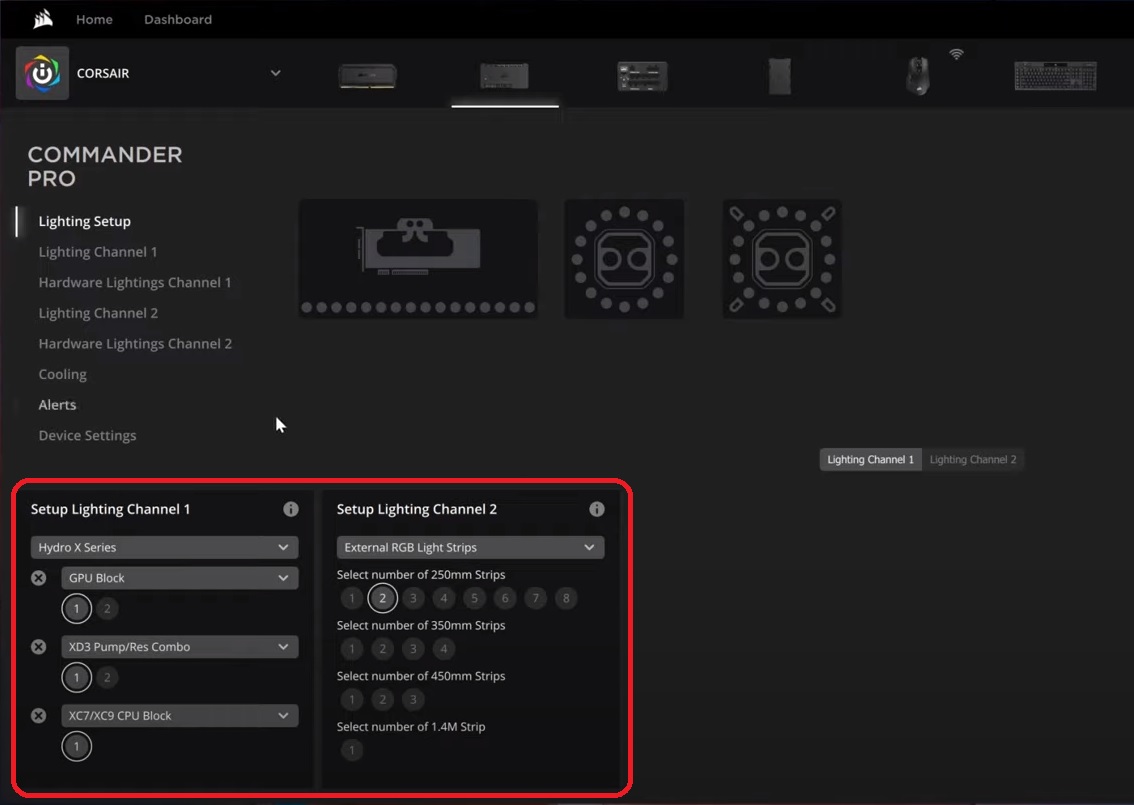Viewport: 1134px width, 805px height.
Task: Expand the XC7/XC9 CPU Block dropdown
Action: pyautogui.click(x=179, y=715)
